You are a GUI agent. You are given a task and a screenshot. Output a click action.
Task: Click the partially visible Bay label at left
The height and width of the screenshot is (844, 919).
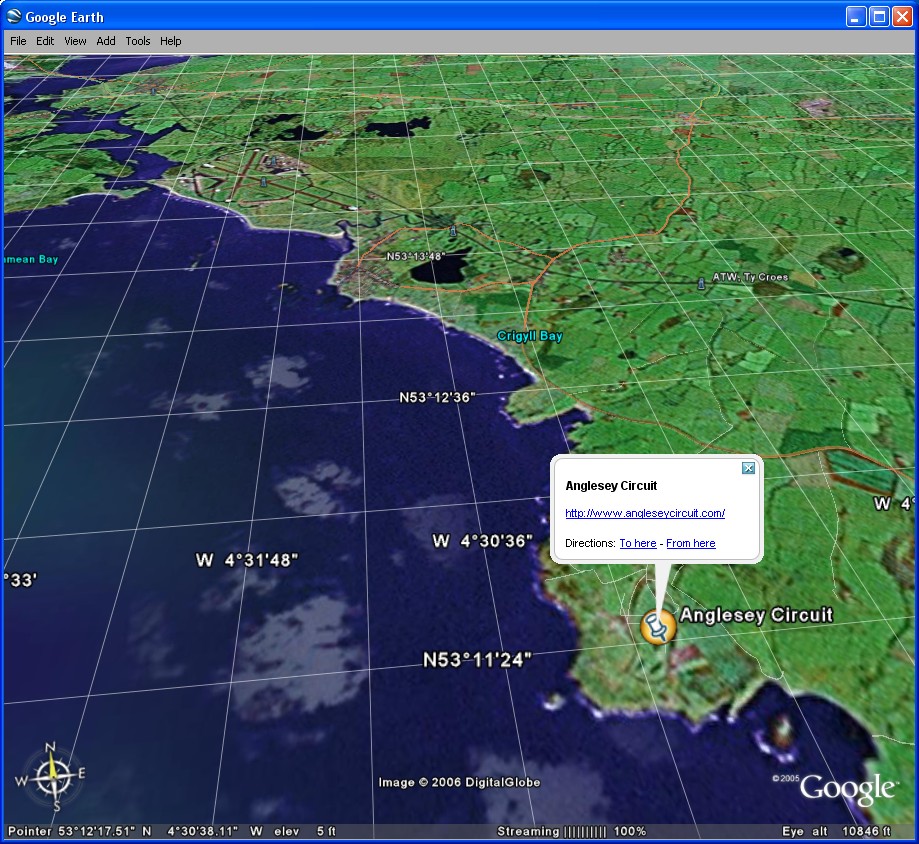(x=30, y=259)
